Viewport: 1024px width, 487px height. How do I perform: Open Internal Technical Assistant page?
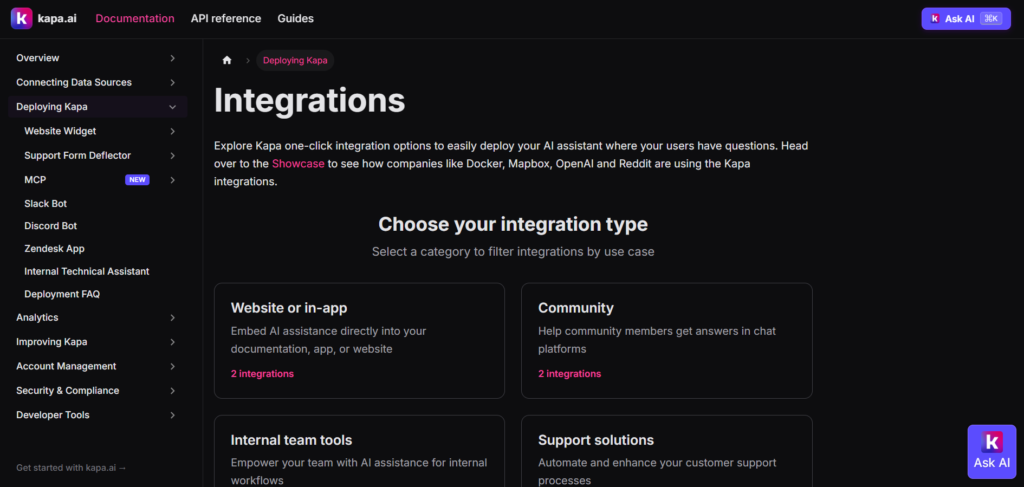tap(87, 271)
